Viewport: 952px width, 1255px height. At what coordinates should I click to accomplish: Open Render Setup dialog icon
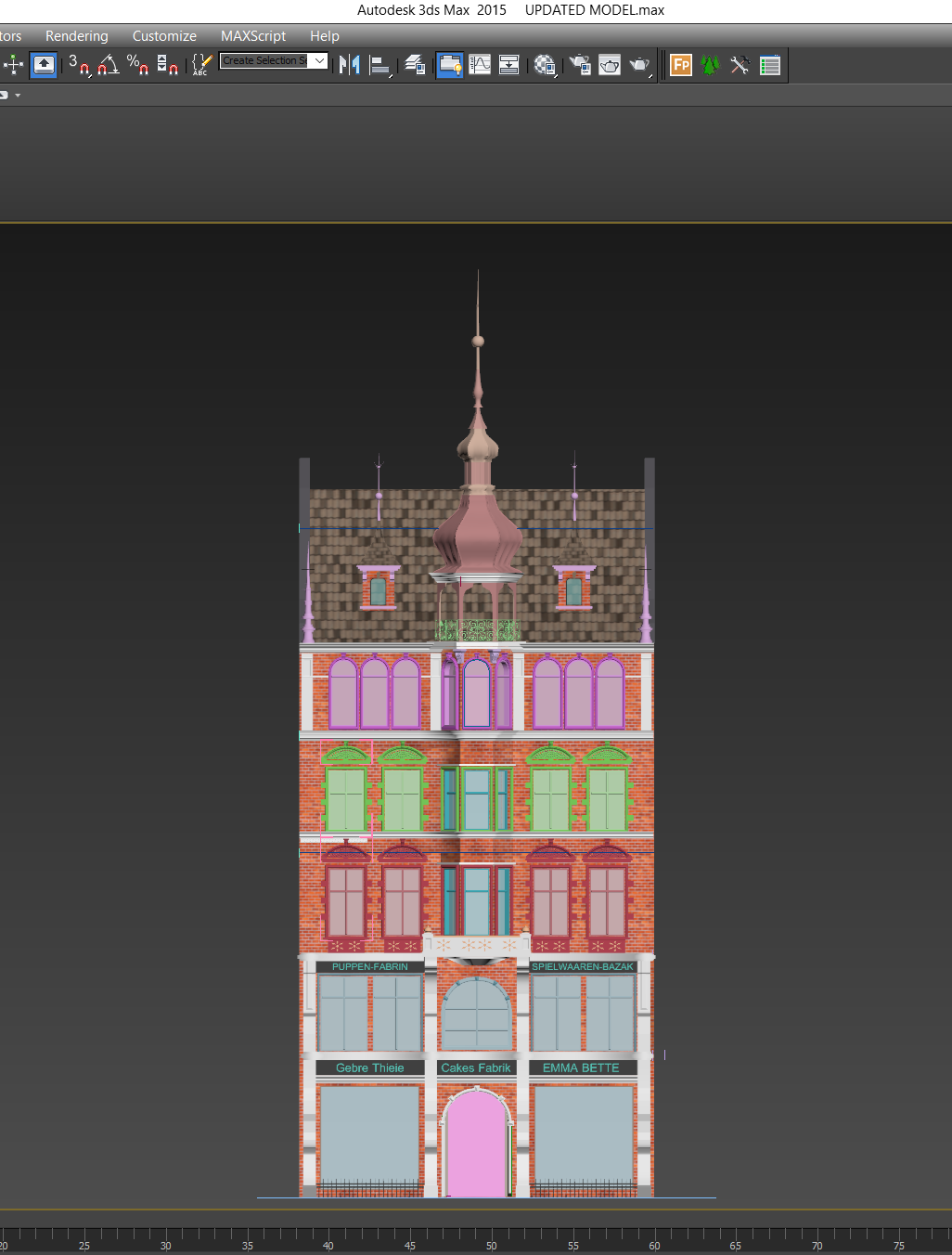pyautogui.click(x=580, y=65)
